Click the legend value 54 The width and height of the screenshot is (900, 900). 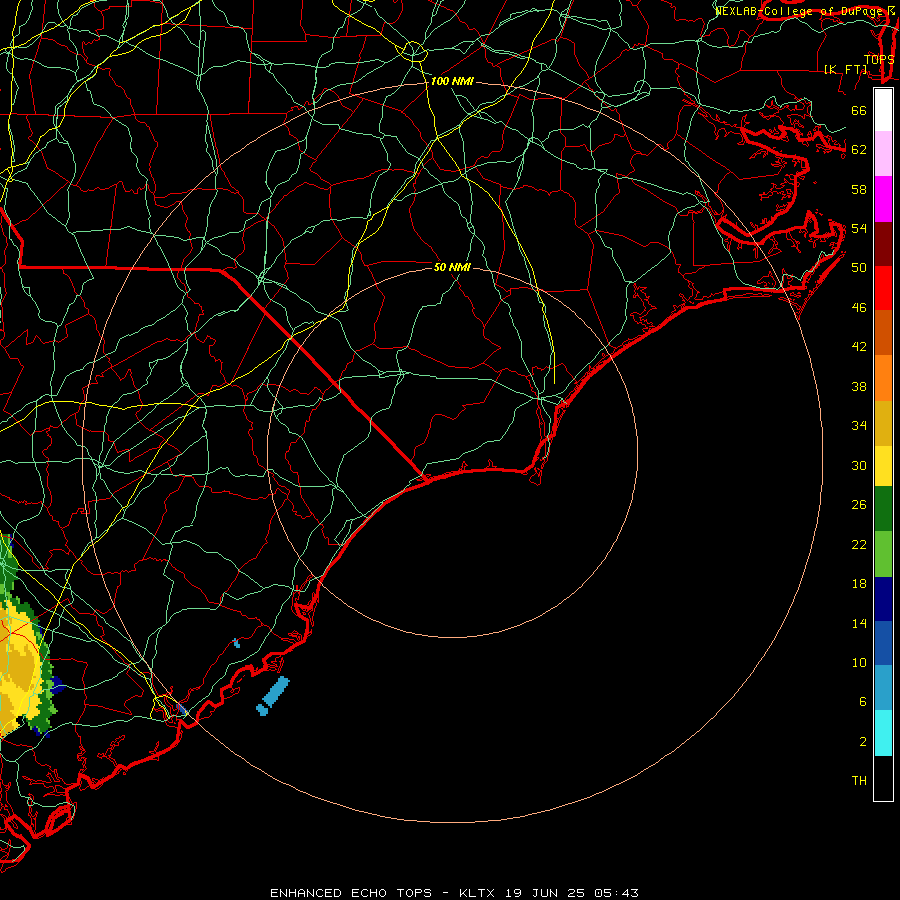[x=859, y=228]
